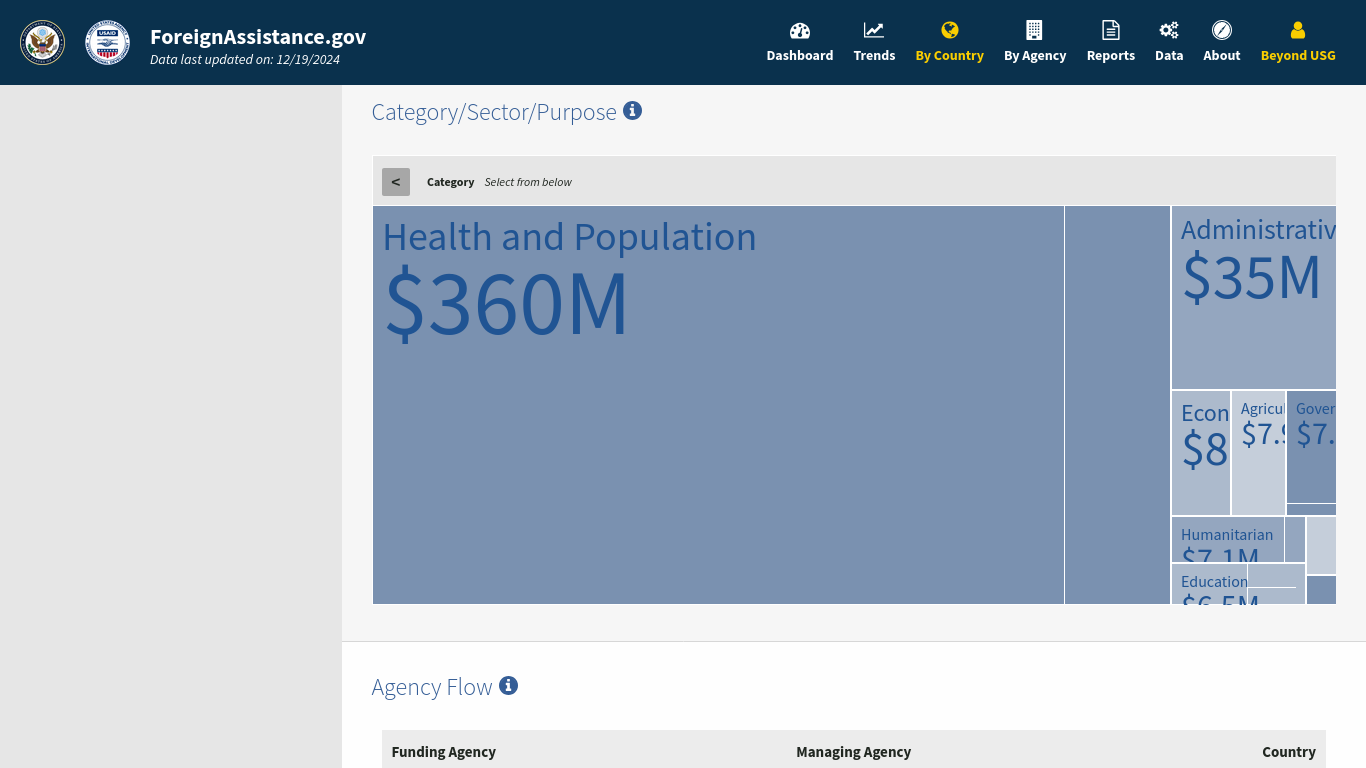Image resolution: width=1366 pixels, height=768 pixels.
Task: Select the Humanitarian $7.1M treemap tile
Action: click(x=1228, y=540)
